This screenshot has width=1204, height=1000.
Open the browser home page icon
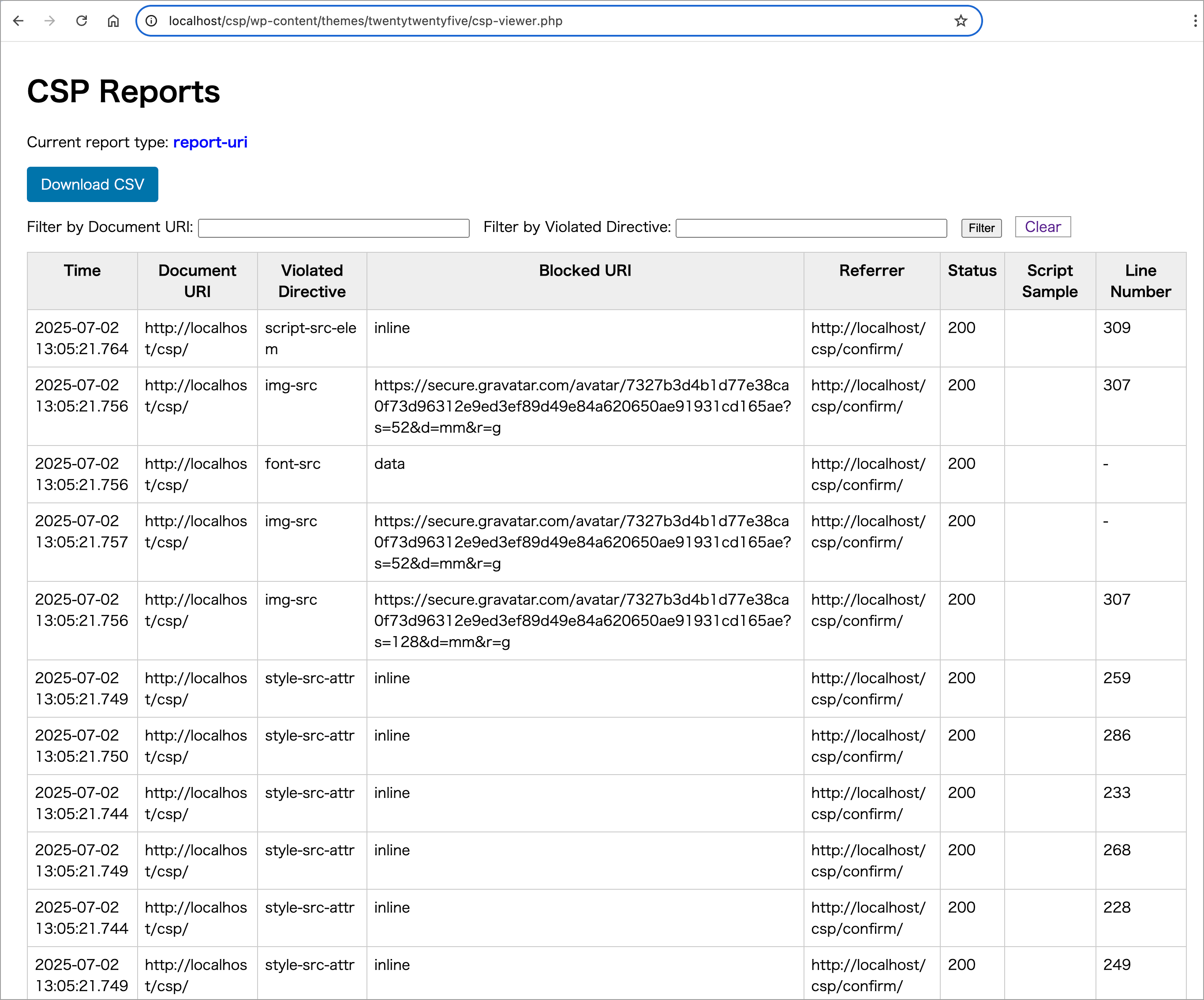coord(113,21)
